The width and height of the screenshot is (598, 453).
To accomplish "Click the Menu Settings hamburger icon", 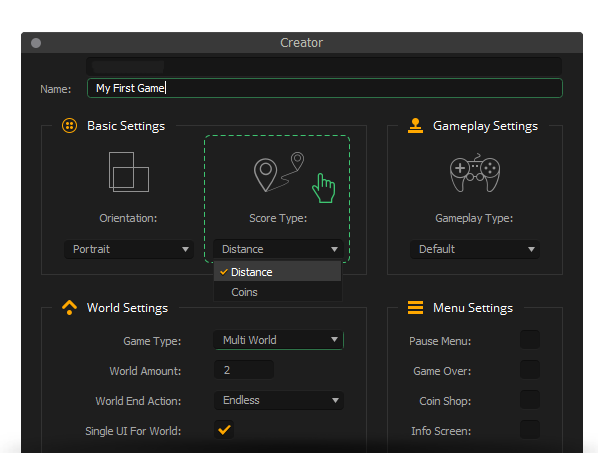I will pyautogui.click(x=415, y=307).
